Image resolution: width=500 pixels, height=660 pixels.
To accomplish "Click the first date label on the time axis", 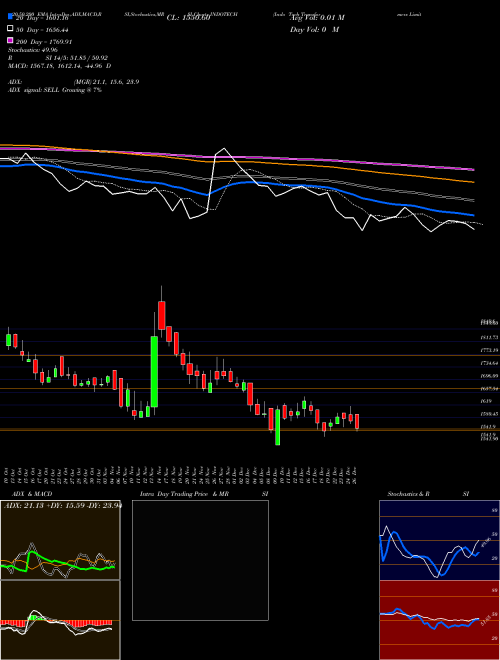I will (6, 476).
